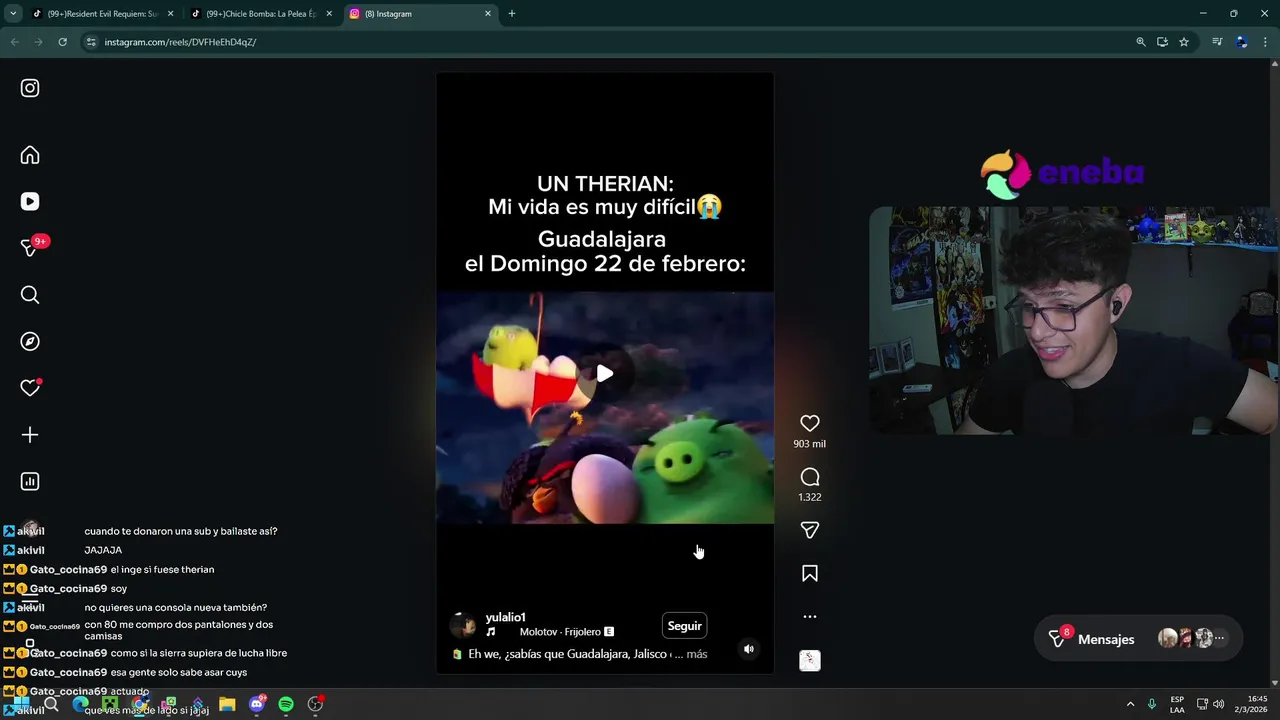This screenshot has height=720, width=1280.
Task: Open Chrome three-dot menu
Action: 1266,42
